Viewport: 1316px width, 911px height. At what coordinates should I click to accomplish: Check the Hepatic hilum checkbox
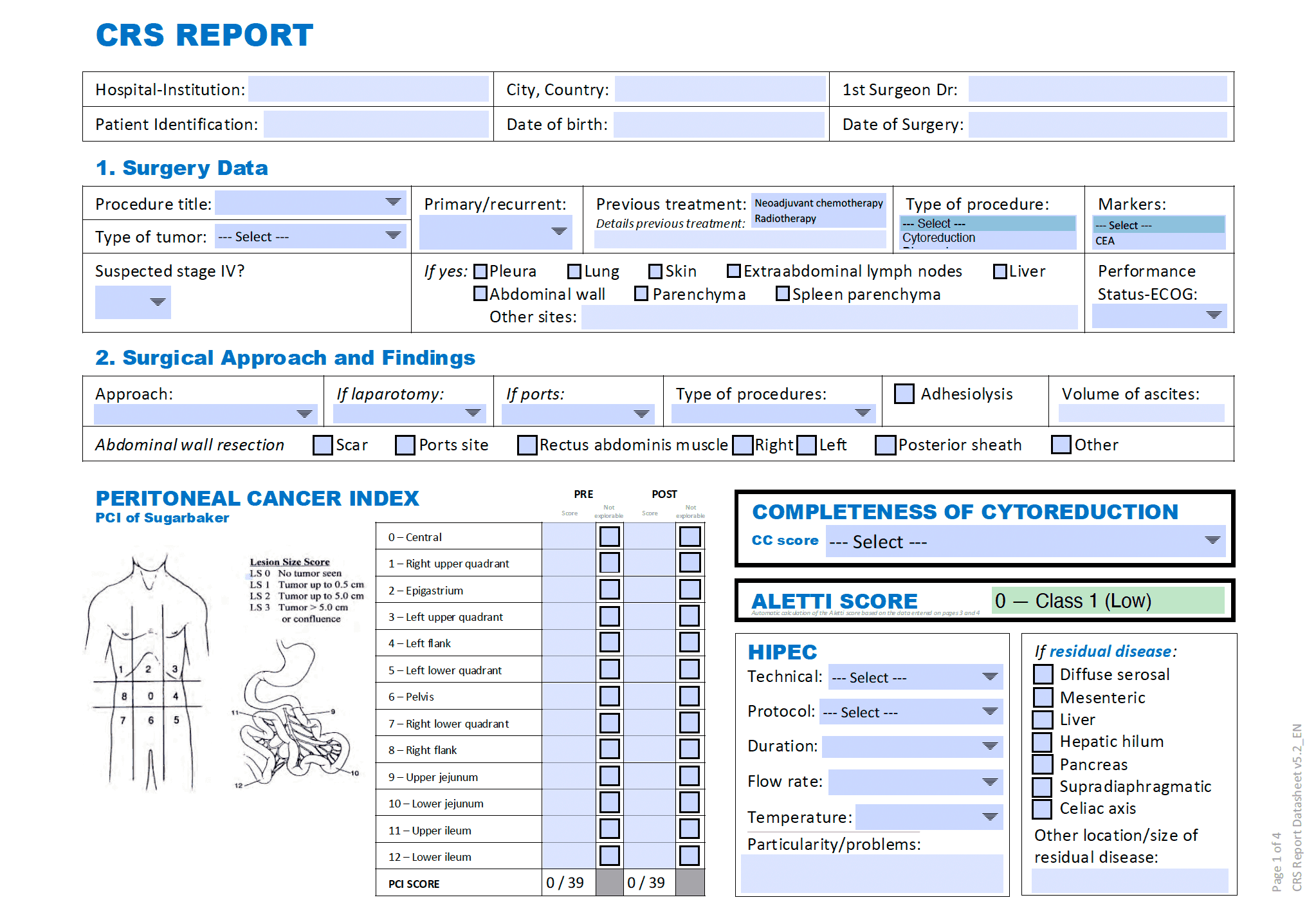pyautogui.click(x=1043, y=742)
